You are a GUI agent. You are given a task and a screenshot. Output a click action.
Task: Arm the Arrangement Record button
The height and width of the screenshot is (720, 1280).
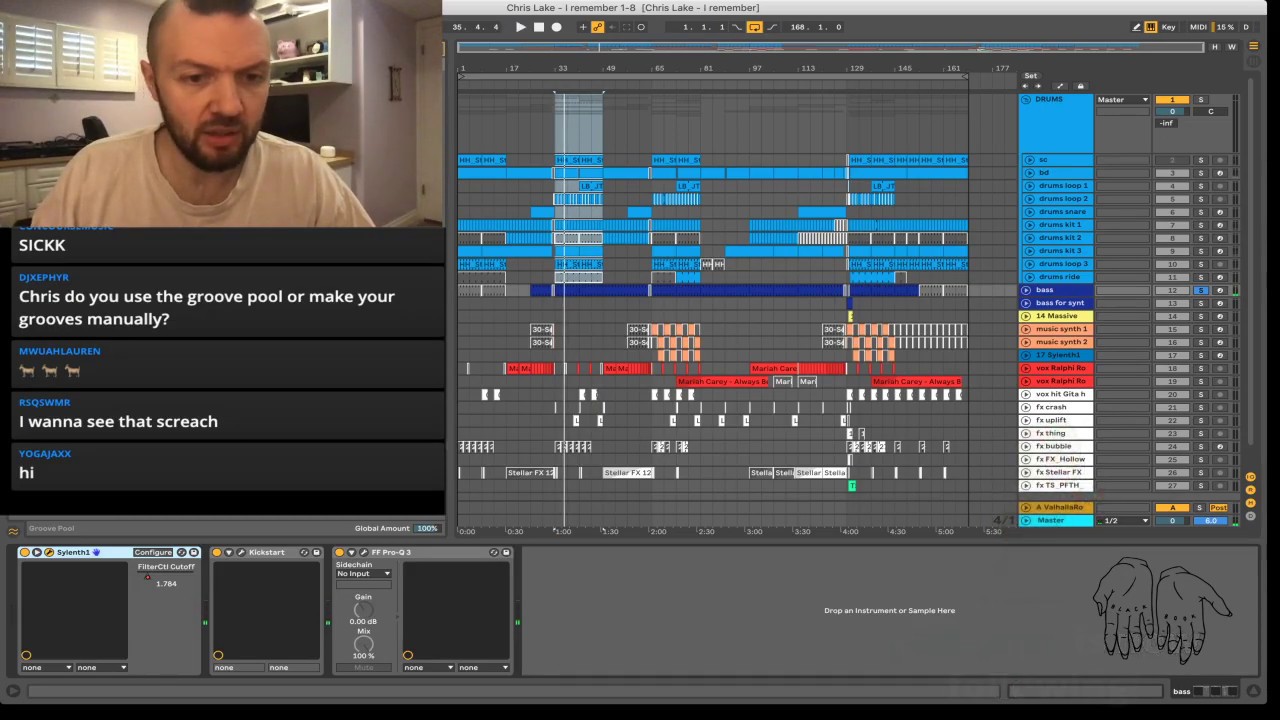coord(557,27)
